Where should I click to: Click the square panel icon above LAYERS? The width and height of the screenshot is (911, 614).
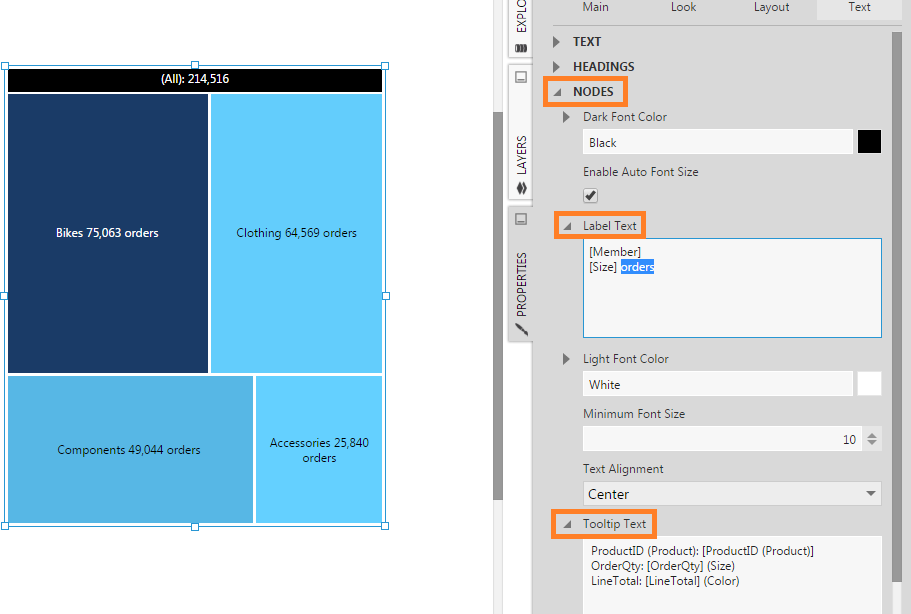(520, 77)
